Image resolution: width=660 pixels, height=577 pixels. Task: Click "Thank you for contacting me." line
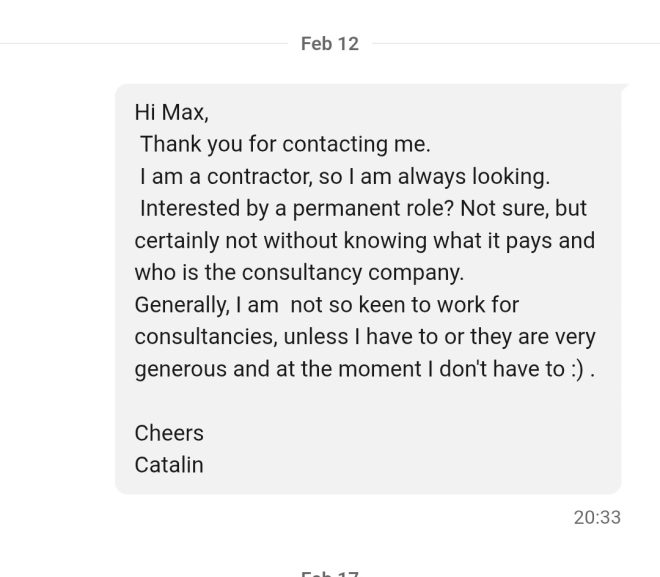285,144
